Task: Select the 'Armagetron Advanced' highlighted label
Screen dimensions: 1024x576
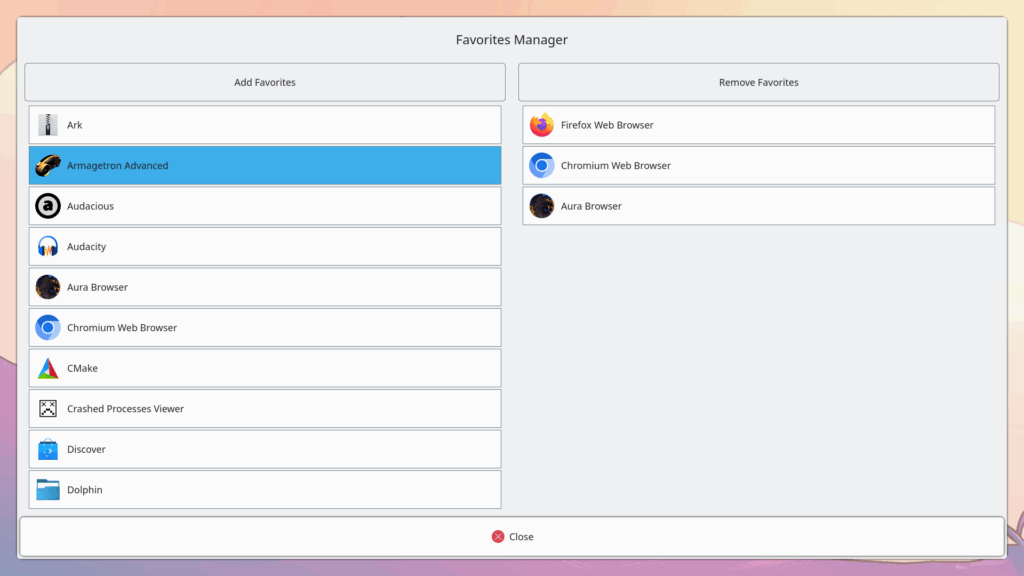Action: 118,165
